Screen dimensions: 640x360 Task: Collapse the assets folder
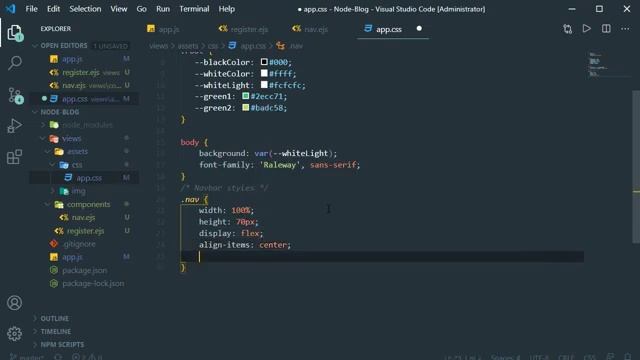(77, 151)
